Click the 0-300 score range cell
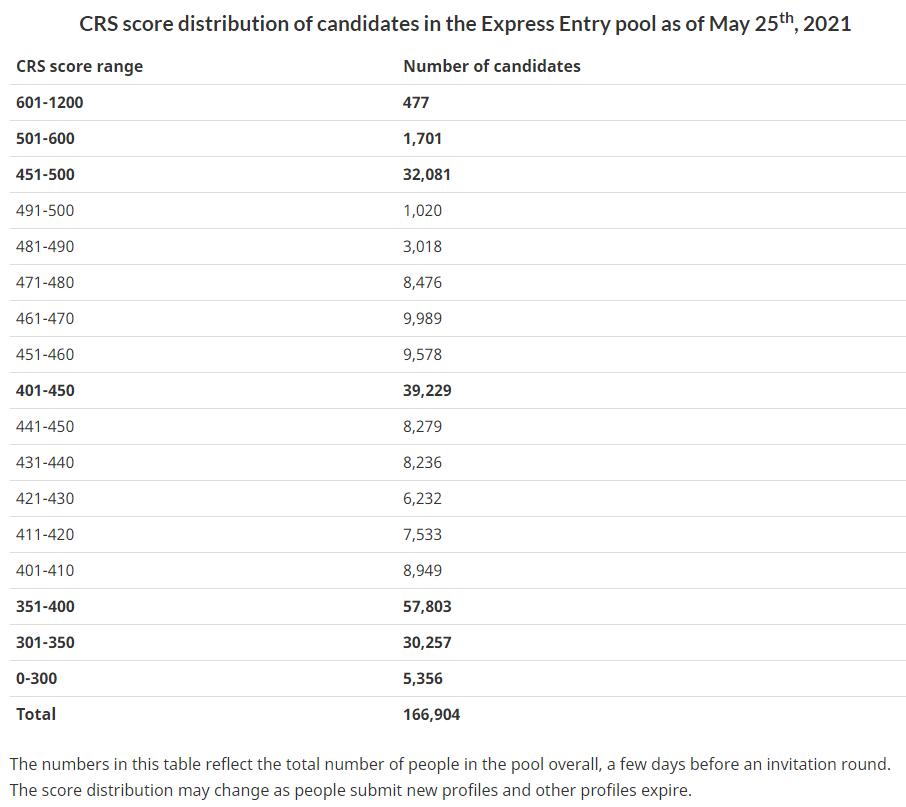This screenshot has height=807, width=906. [x=37, y=678]
